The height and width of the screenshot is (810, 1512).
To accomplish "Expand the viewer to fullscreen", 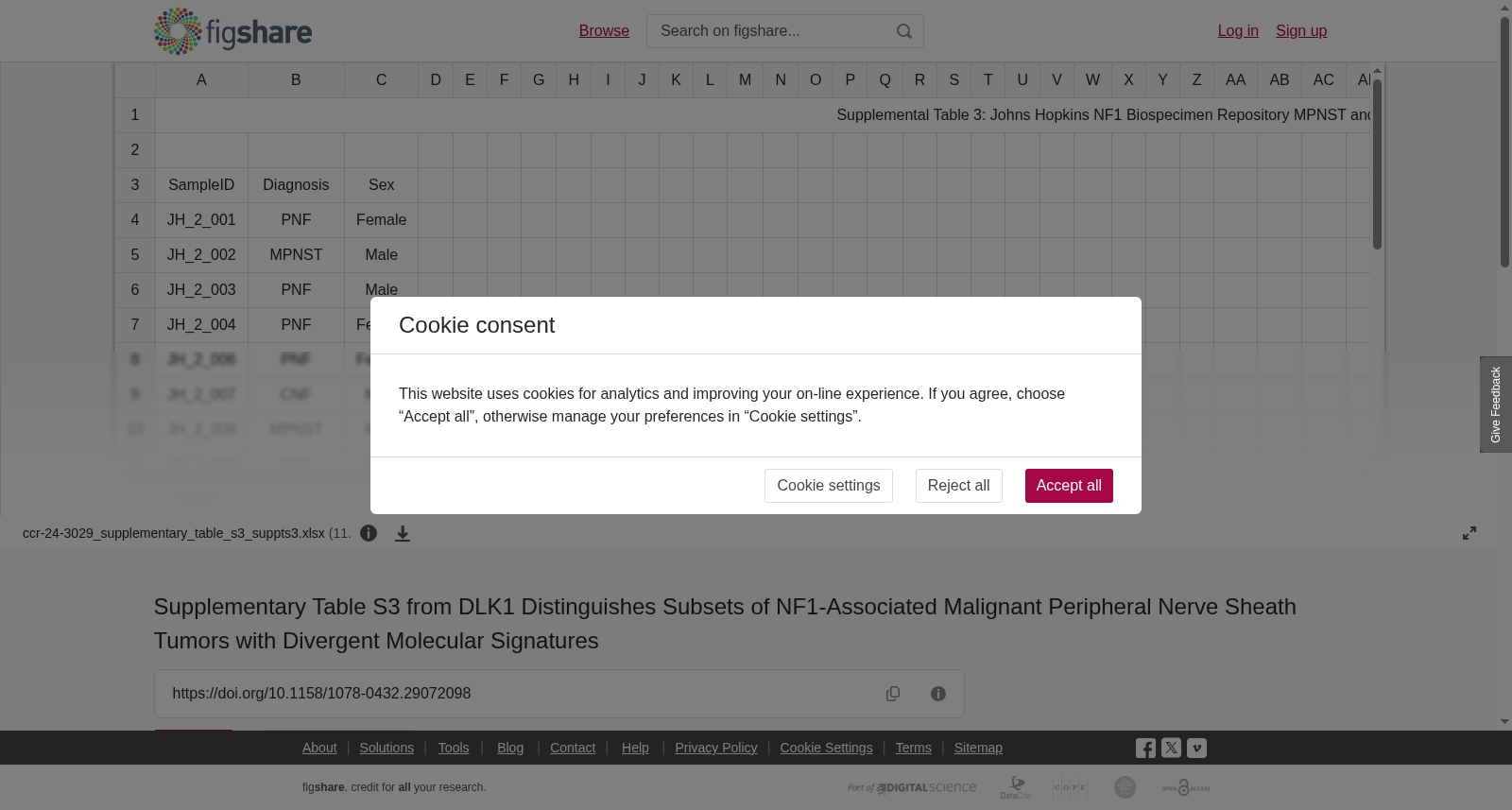I will tap(1469, 533).
